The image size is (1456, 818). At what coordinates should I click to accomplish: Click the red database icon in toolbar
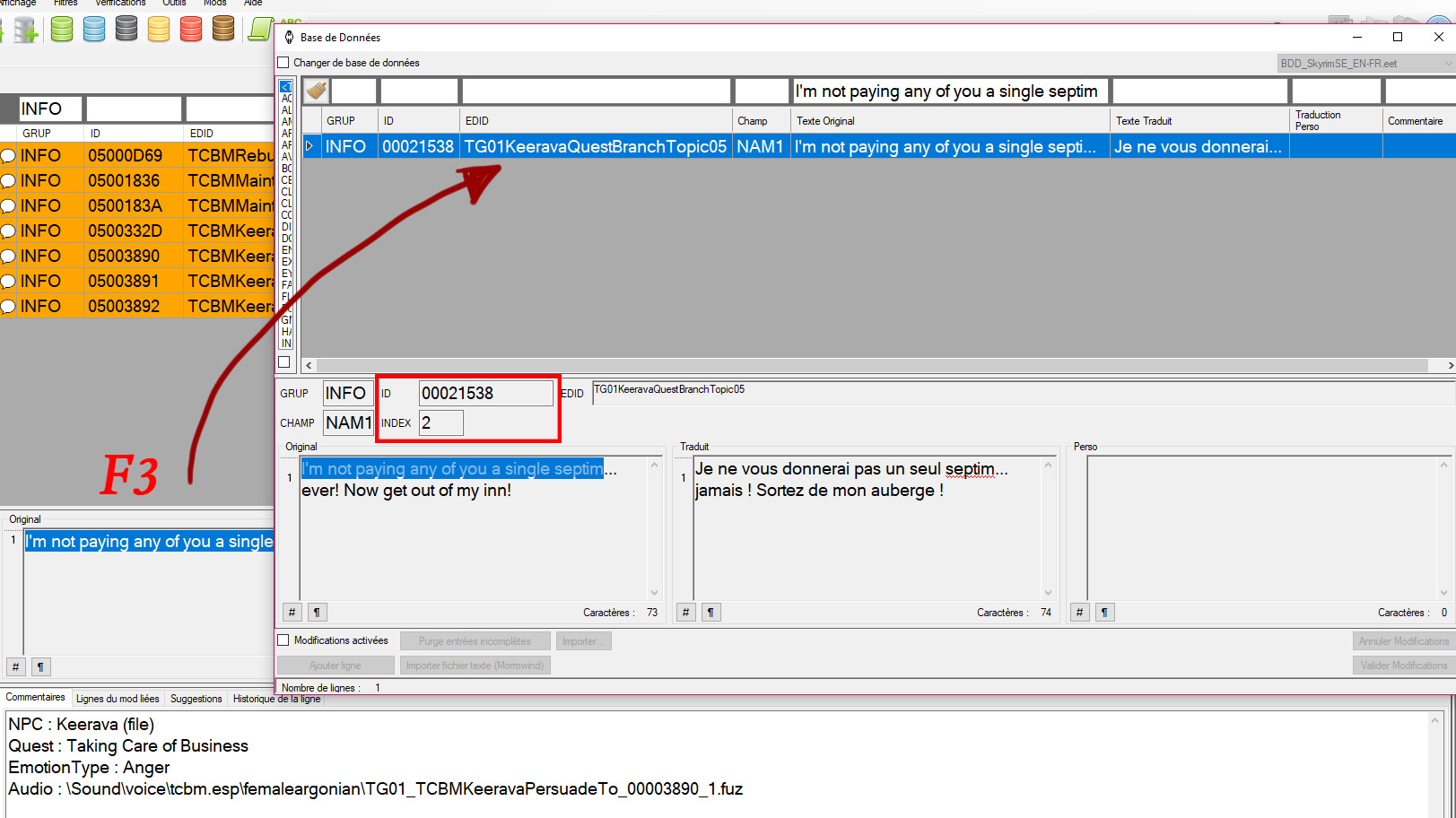point(191,29)
